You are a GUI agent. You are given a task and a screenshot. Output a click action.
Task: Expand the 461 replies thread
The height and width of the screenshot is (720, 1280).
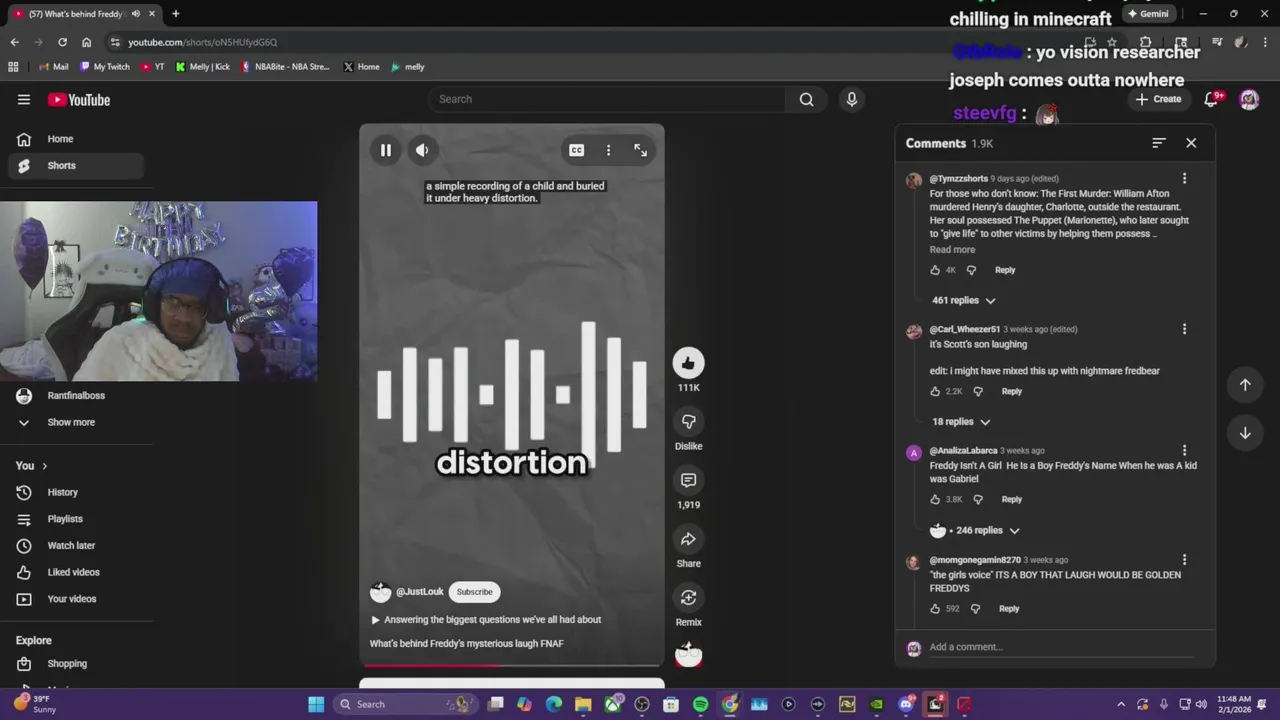click(964, 300)
